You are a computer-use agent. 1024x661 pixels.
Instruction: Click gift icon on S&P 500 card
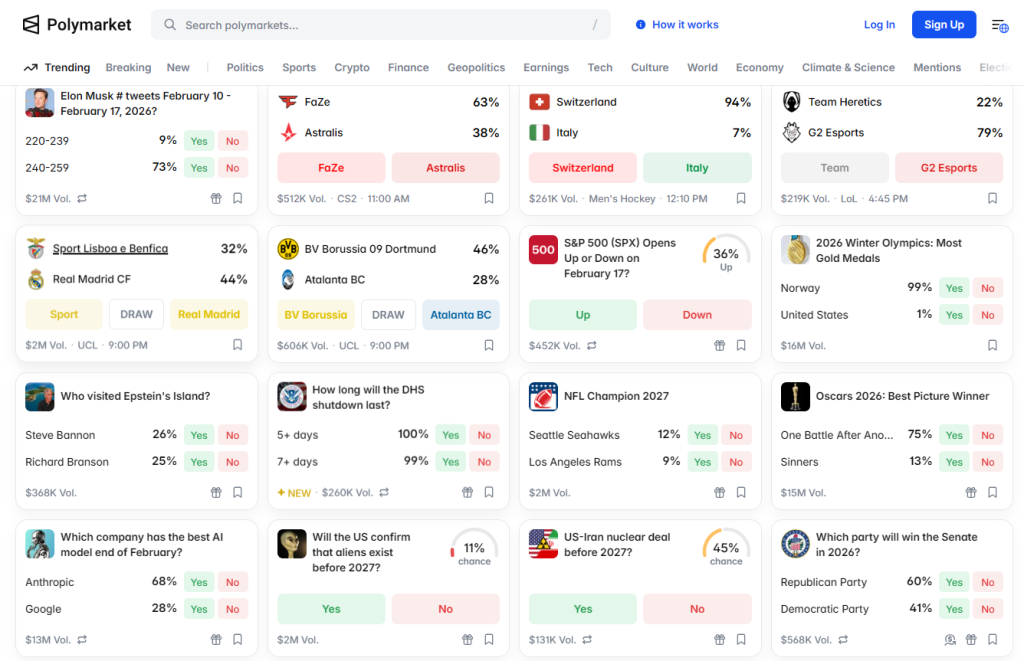tap(720, 345)
